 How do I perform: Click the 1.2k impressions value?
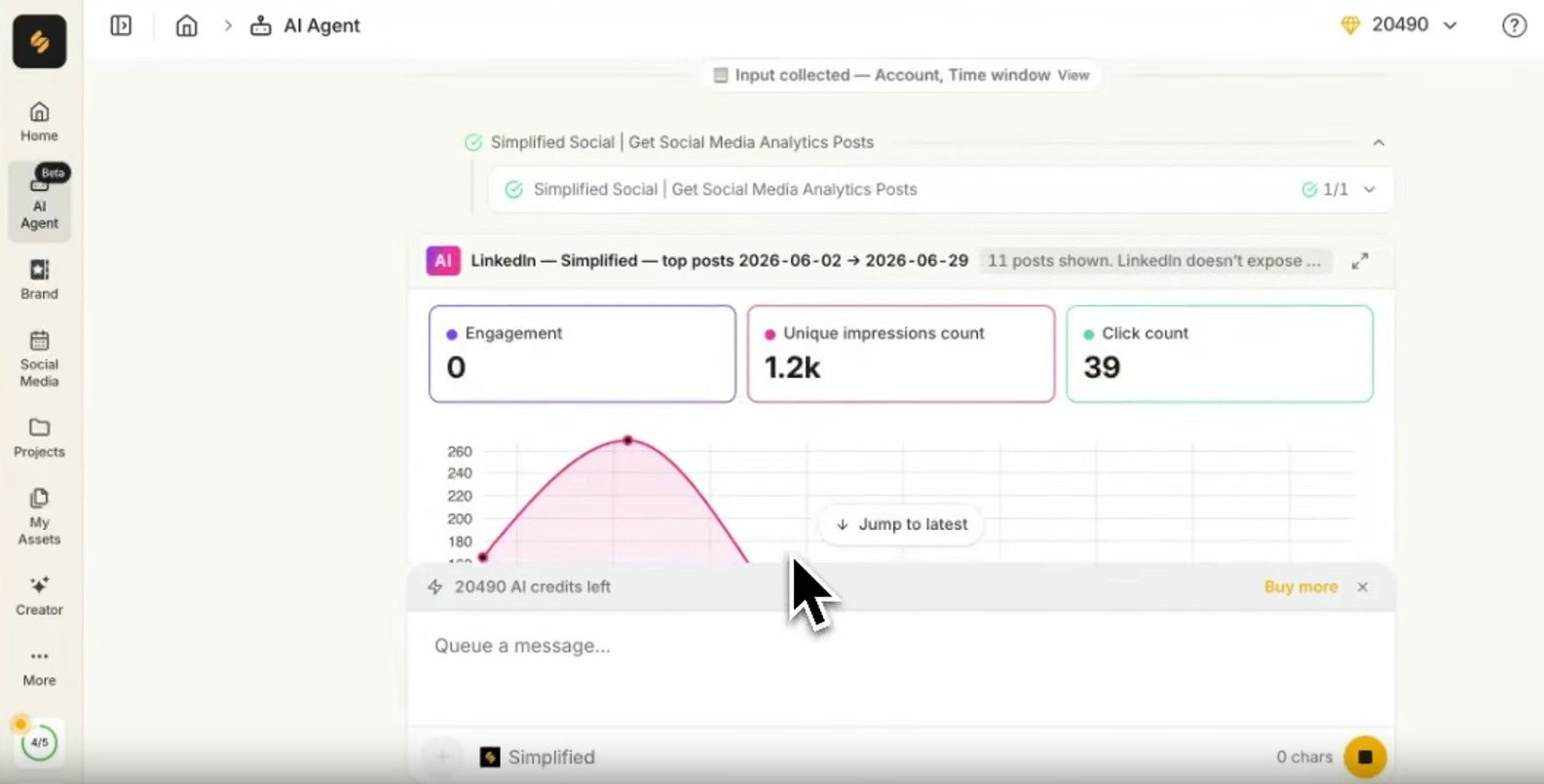[x=792, y=367]
